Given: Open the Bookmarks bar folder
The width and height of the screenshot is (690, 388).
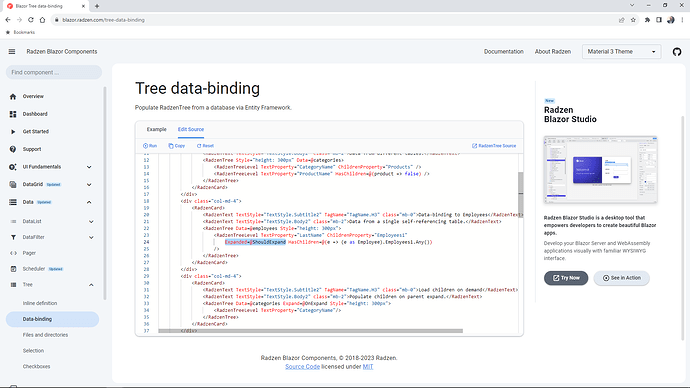Looking at the screenshot, I should [20, 32].
